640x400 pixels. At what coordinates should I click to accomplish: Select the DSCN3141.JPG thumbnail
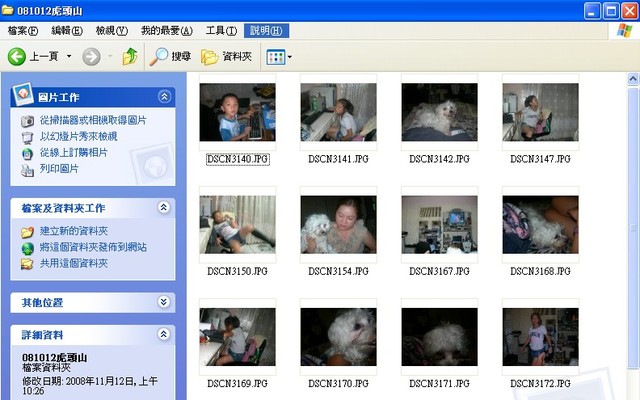coord(338,112)
